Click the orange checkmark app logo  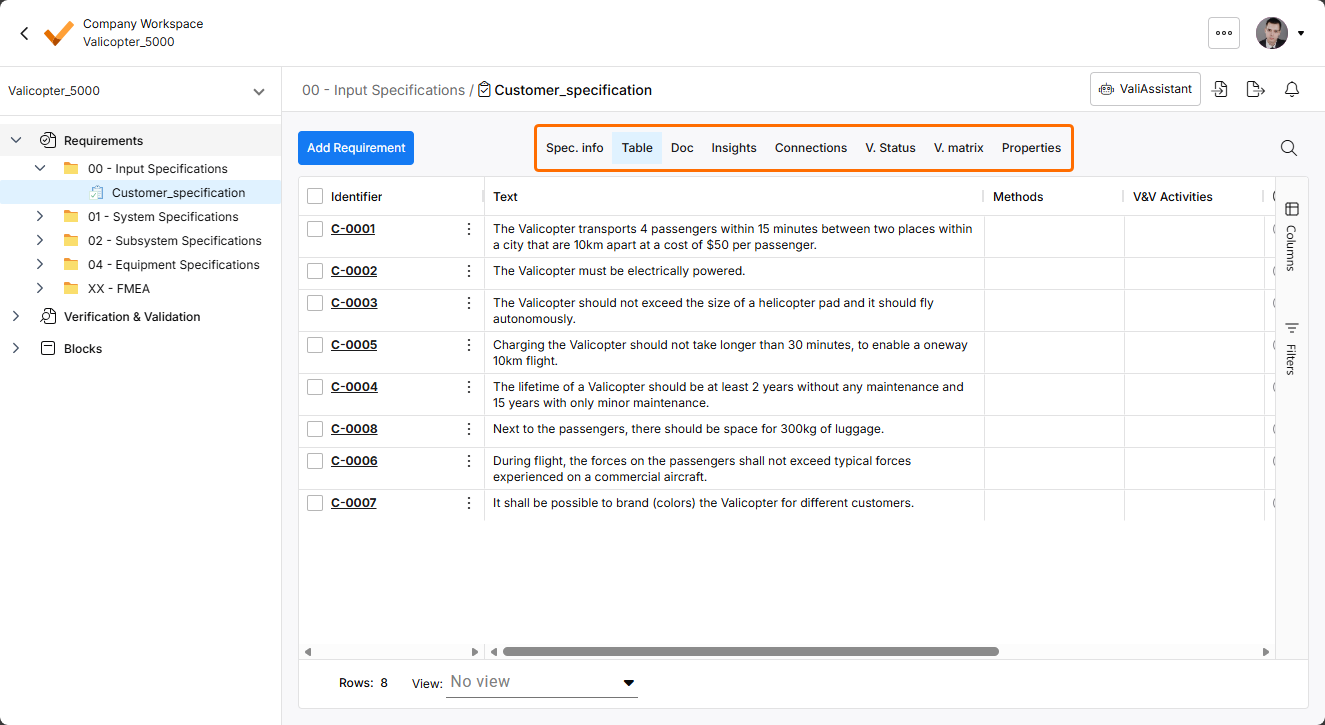59,33
